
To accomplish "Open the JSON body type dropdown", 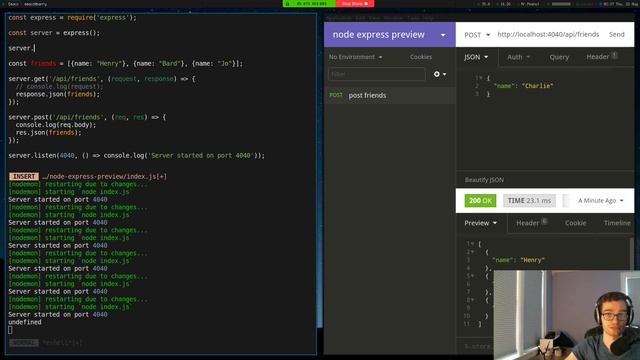I will tap(476, 57).
